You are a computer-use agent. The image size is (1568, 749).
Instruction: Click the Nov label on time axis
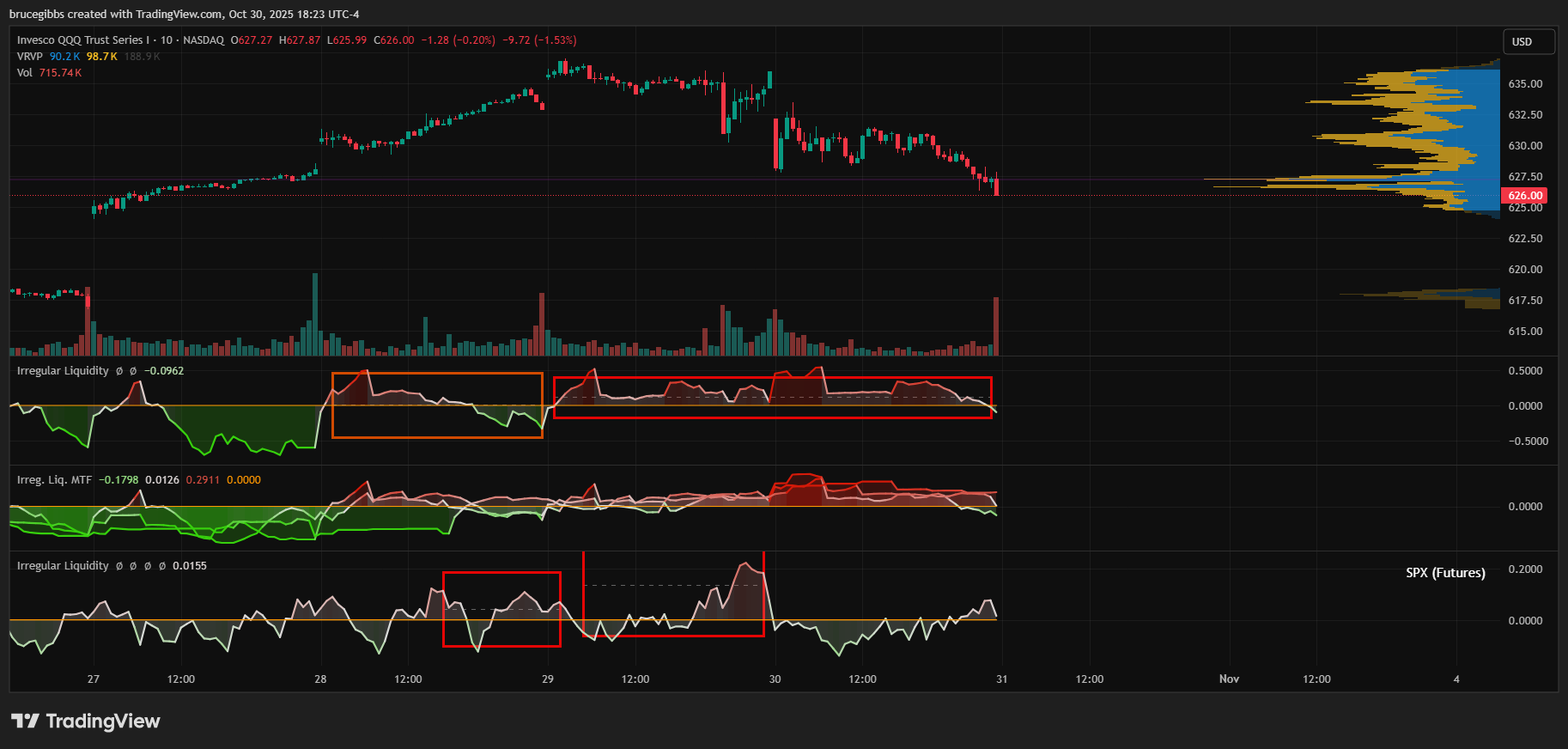tap(1229, 679)
